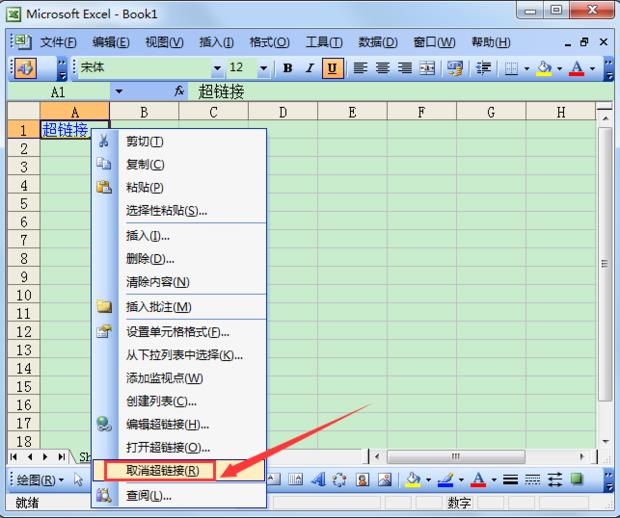
Task: Open the 帮助(H) menu
Action: tap(491, 42)
